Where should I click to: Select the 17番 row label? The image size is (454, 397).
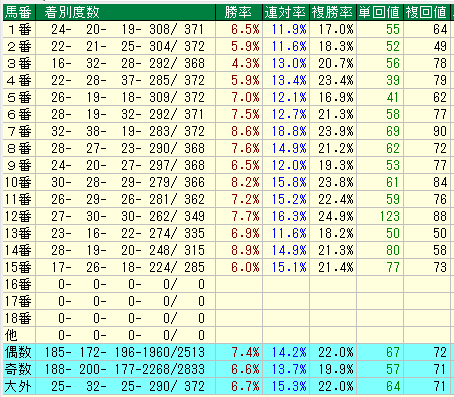pos(18,302)
